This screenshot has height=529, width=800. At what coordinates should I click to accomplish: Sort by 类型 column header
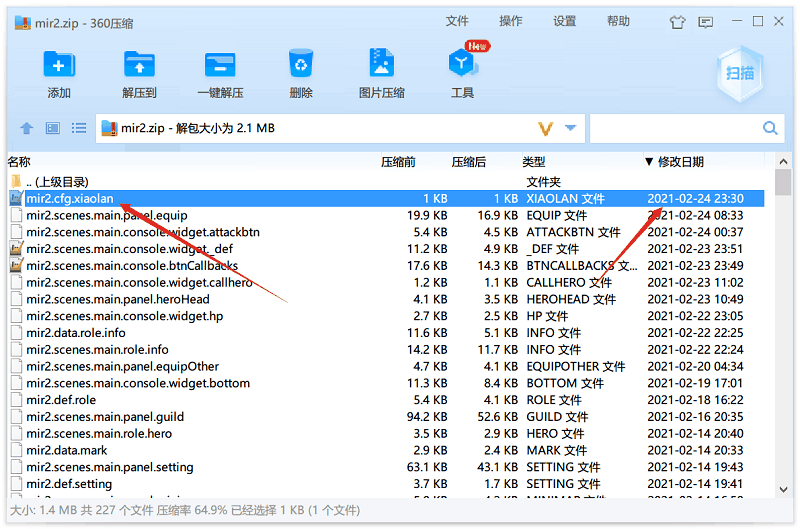coord(534,162)
